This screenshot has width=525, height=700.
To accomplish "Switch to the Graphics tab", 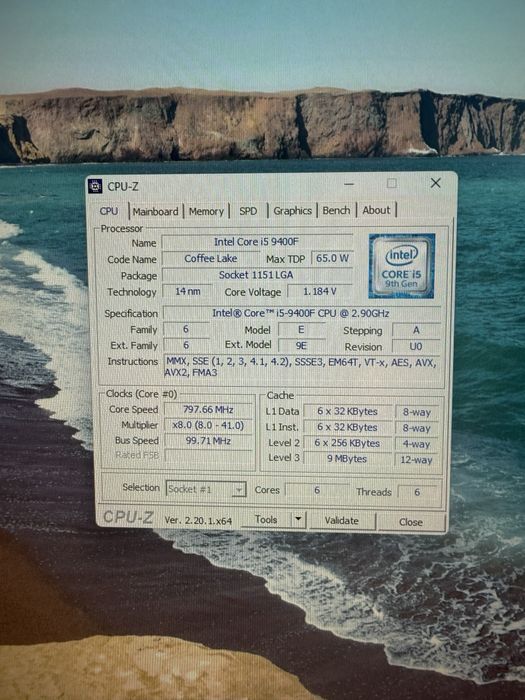I will pyautogui.click(x=292, y=210).
